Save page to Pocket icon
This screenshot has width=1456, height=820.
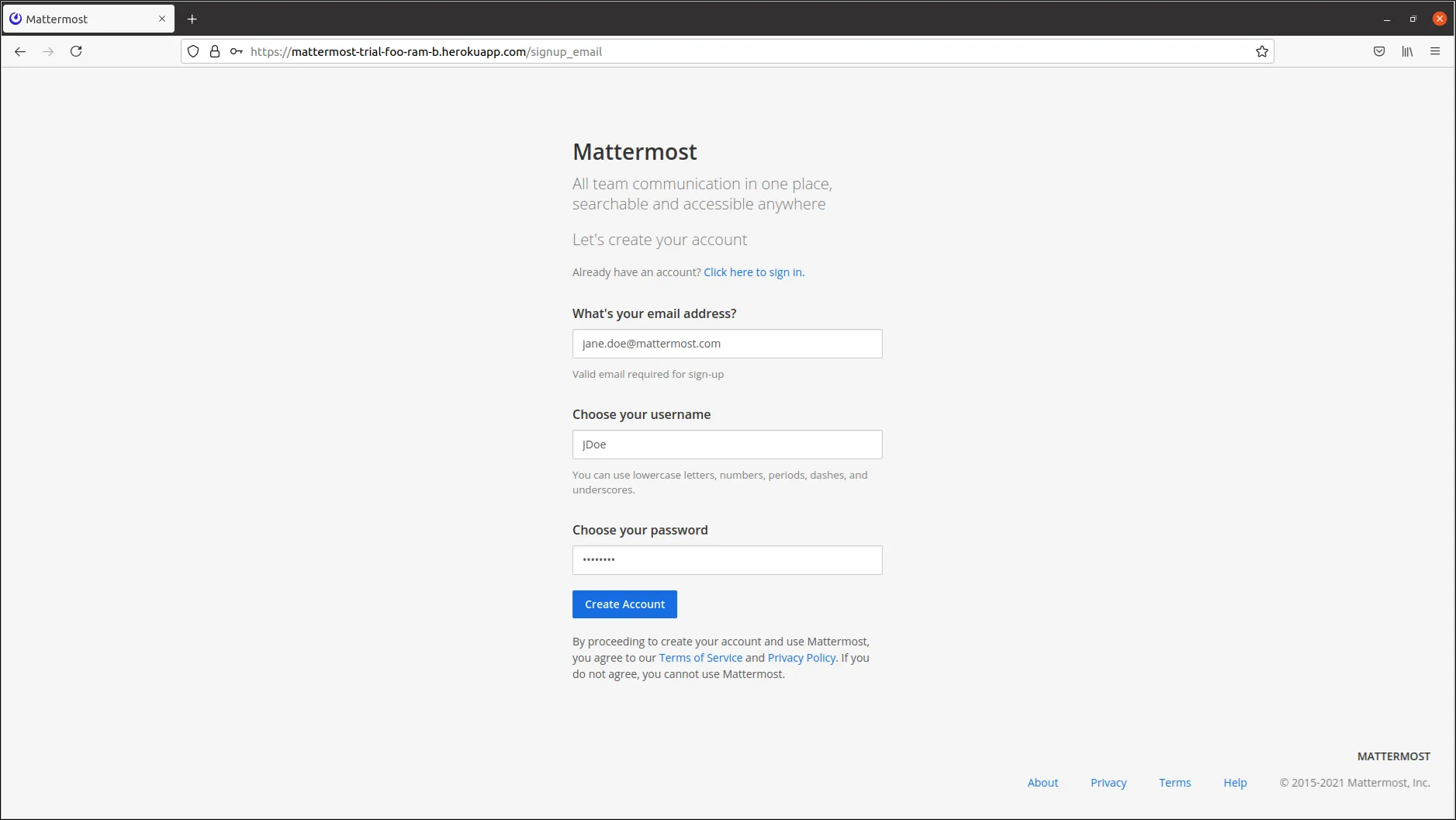point(1379,51)
